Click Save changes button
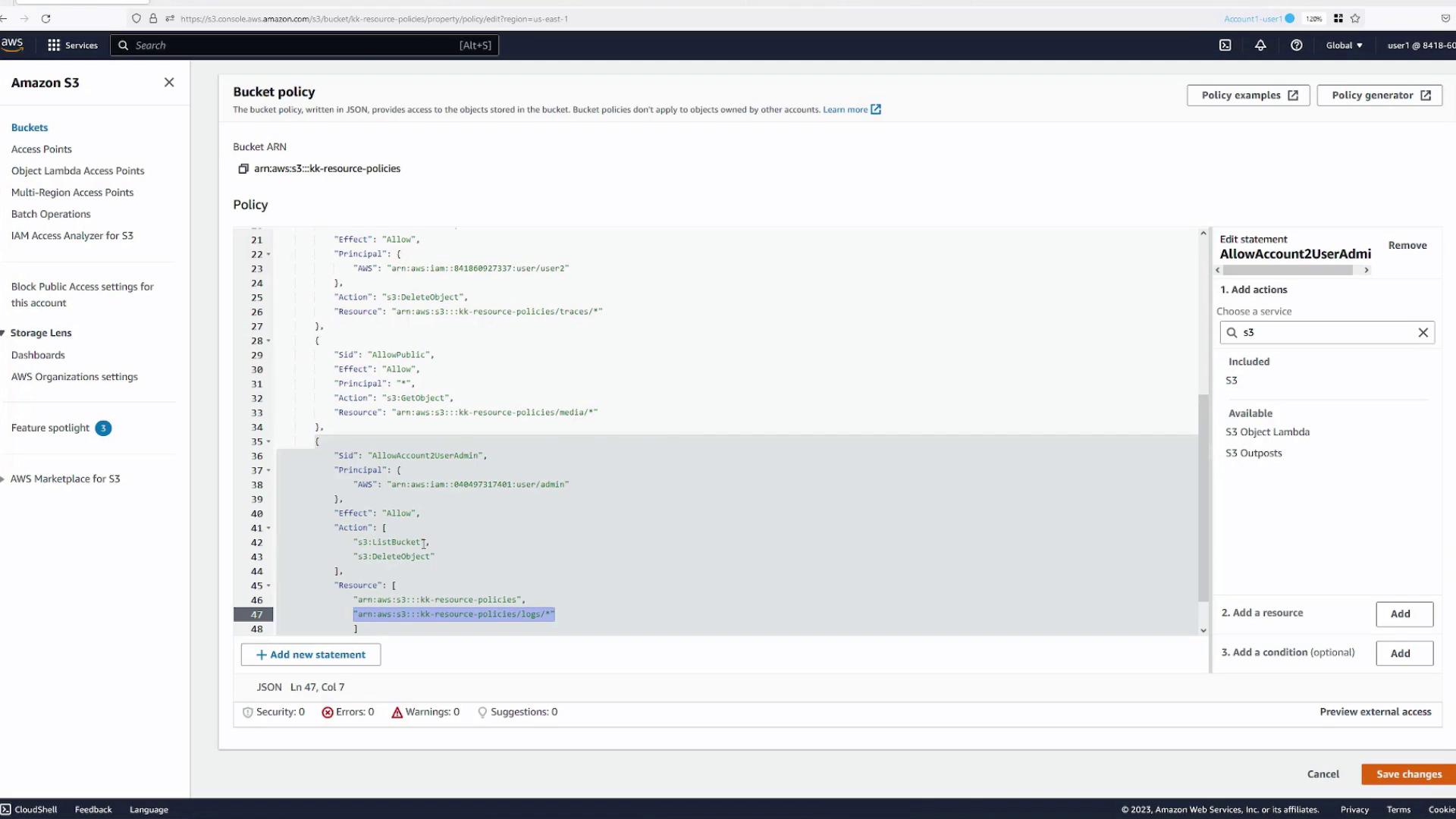This screenshot has height=819, width=1456. tap(1408, 773)
